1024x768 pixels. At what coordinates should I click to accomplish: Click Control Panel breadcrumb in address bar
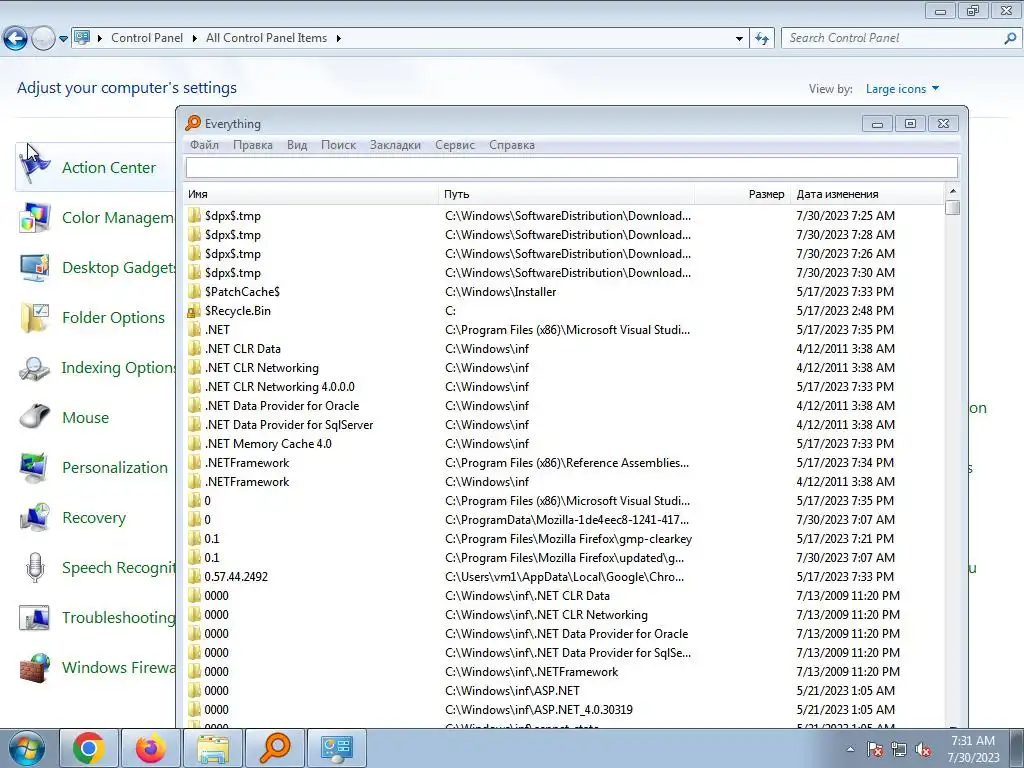click(x=147, y=38)
